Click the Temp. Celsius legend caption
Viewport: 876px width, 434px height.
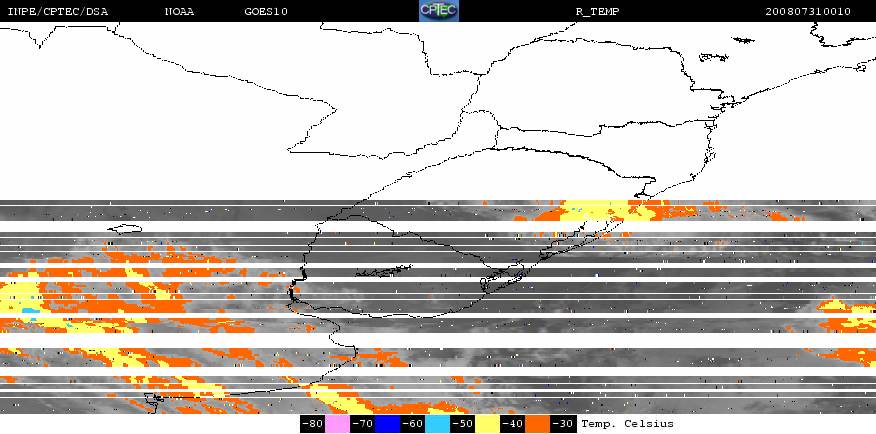pyautogui.click(x=627, y=424)
